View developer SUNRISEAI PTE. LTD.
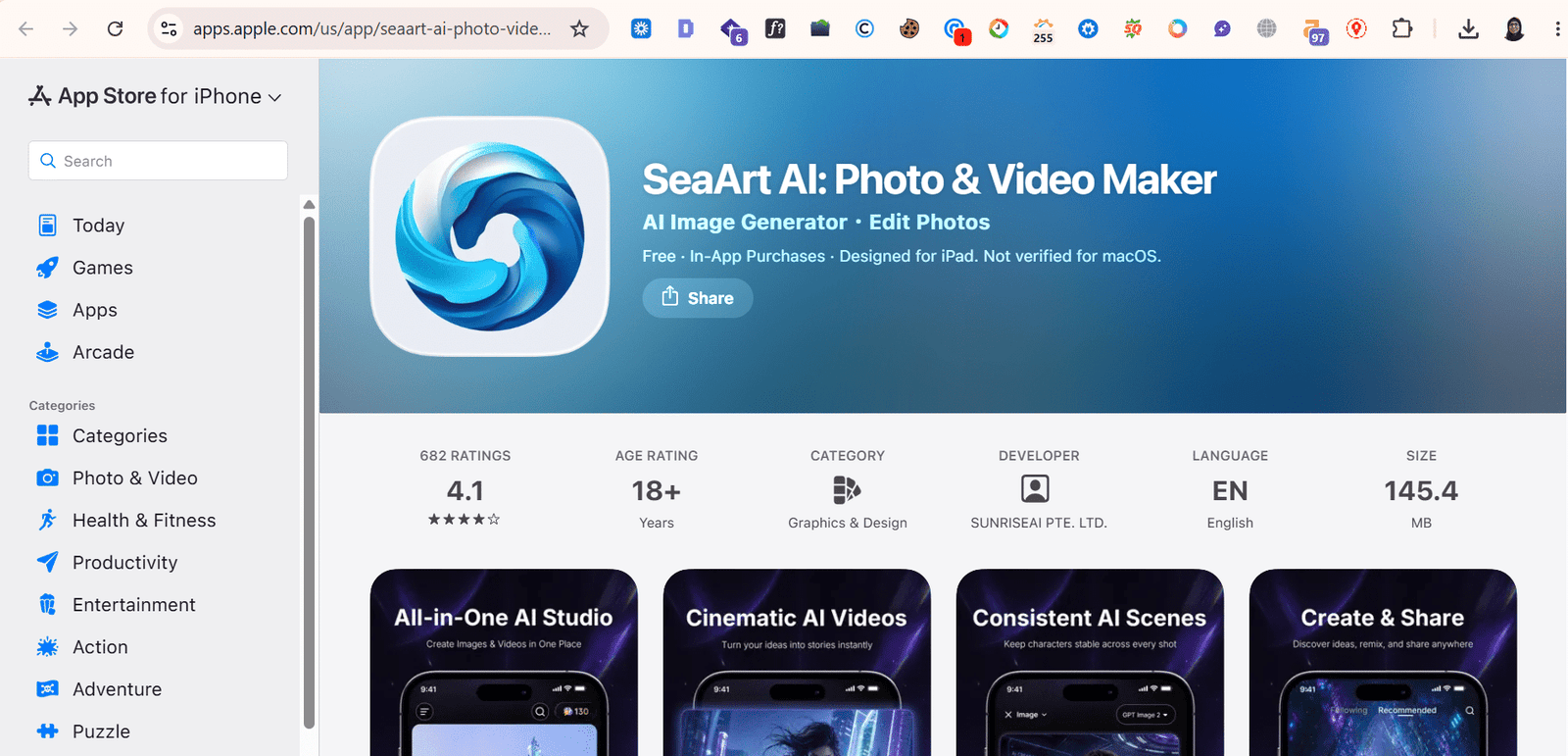The image size is (1568, 756). pos(1039,523)
